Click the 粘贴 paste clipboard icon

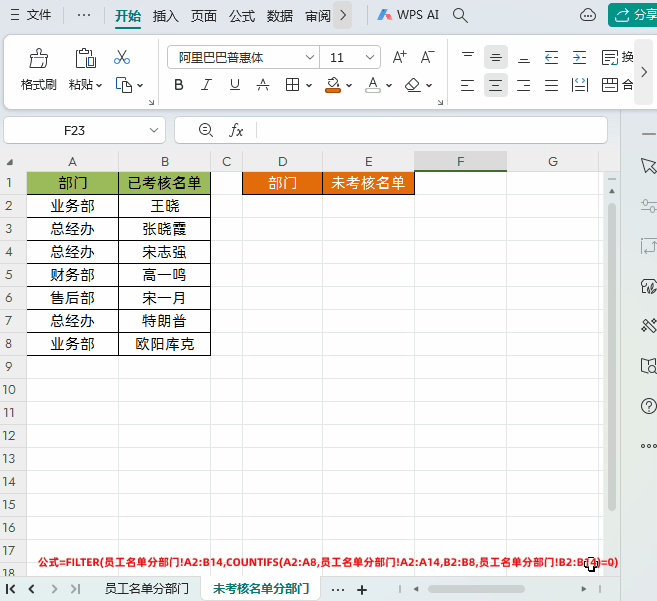[x=85, y=58]
